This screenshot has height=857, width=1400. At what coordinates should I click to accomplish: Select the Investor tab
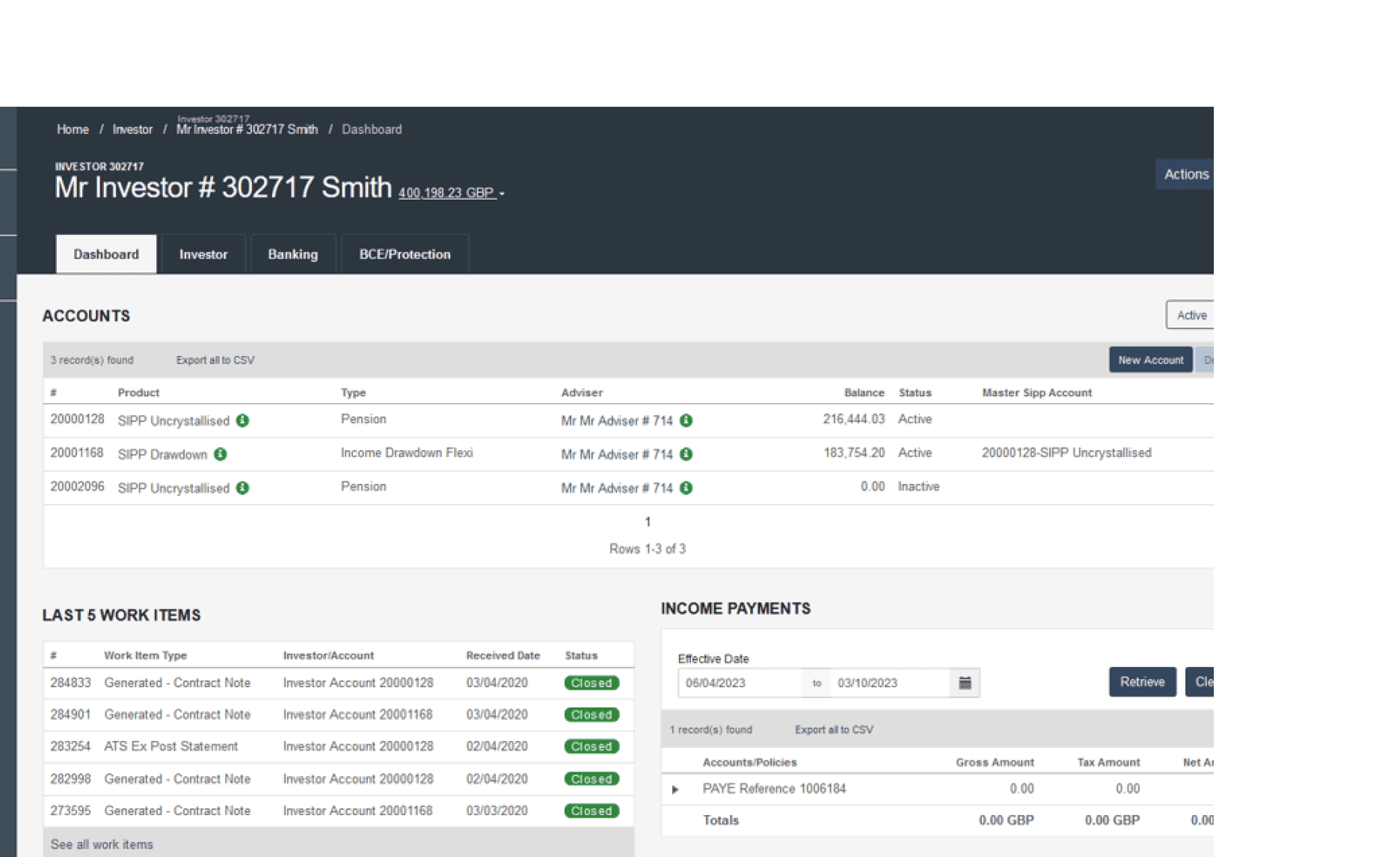tap(203, 254)
